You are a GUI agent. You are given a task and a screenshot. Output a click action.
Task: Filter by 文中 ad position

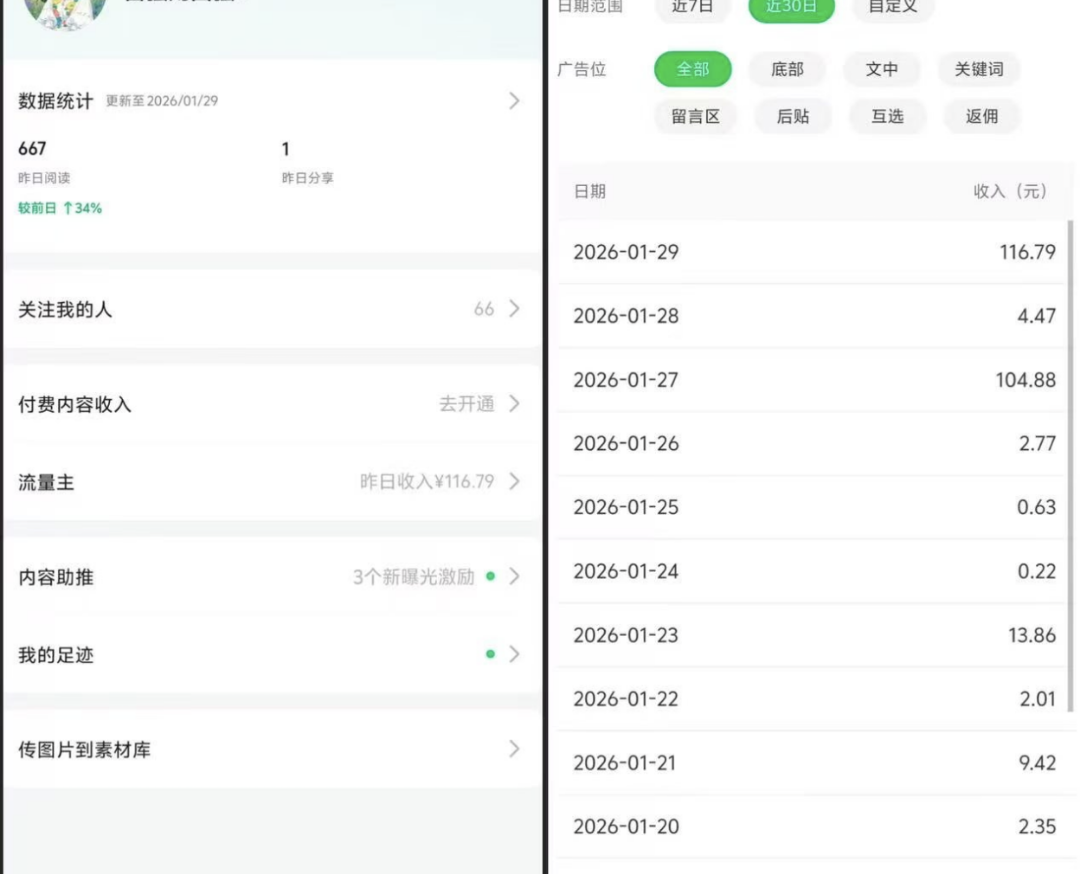(x=881, y=69)
